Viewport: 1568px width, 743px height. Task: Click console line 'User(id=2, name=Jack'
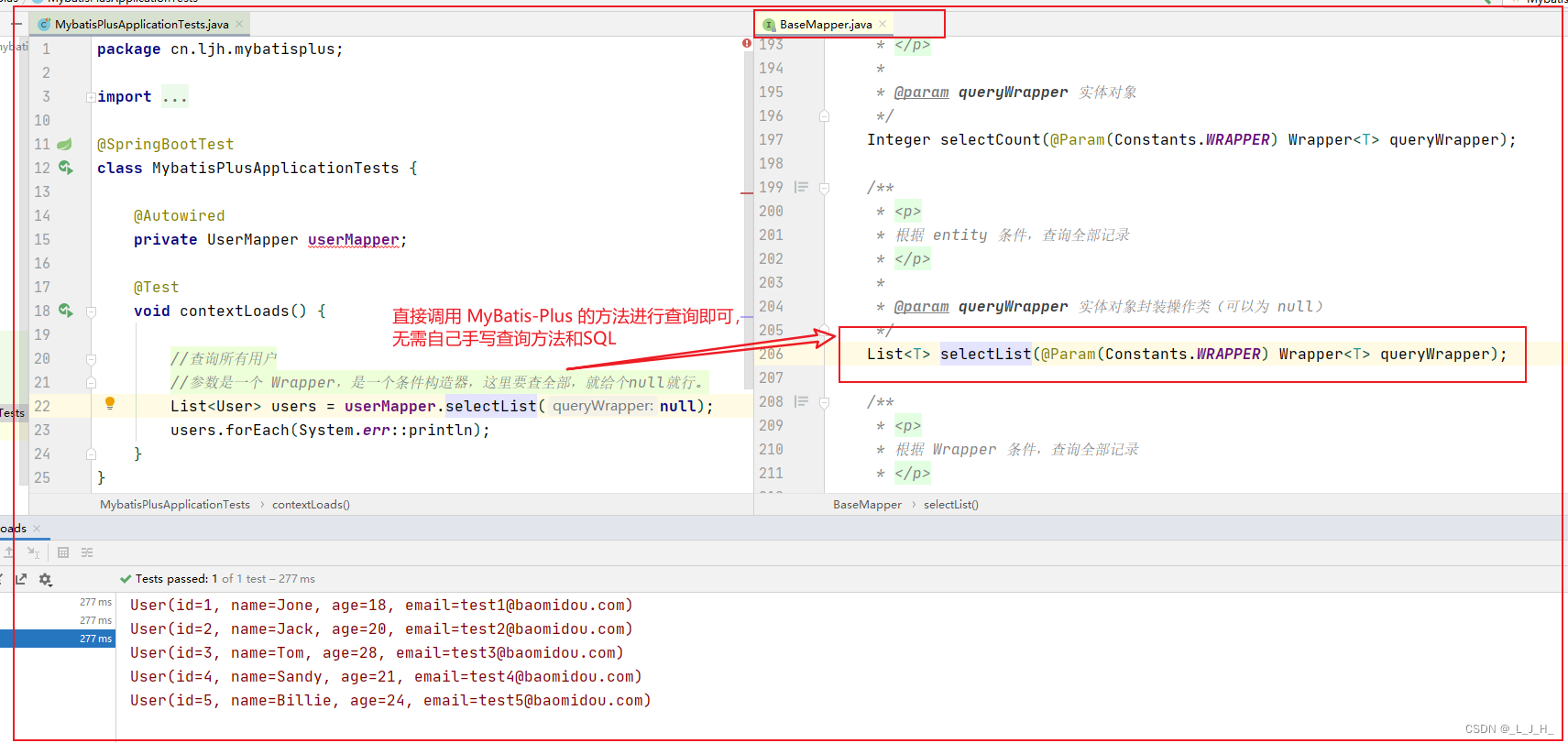381,629
